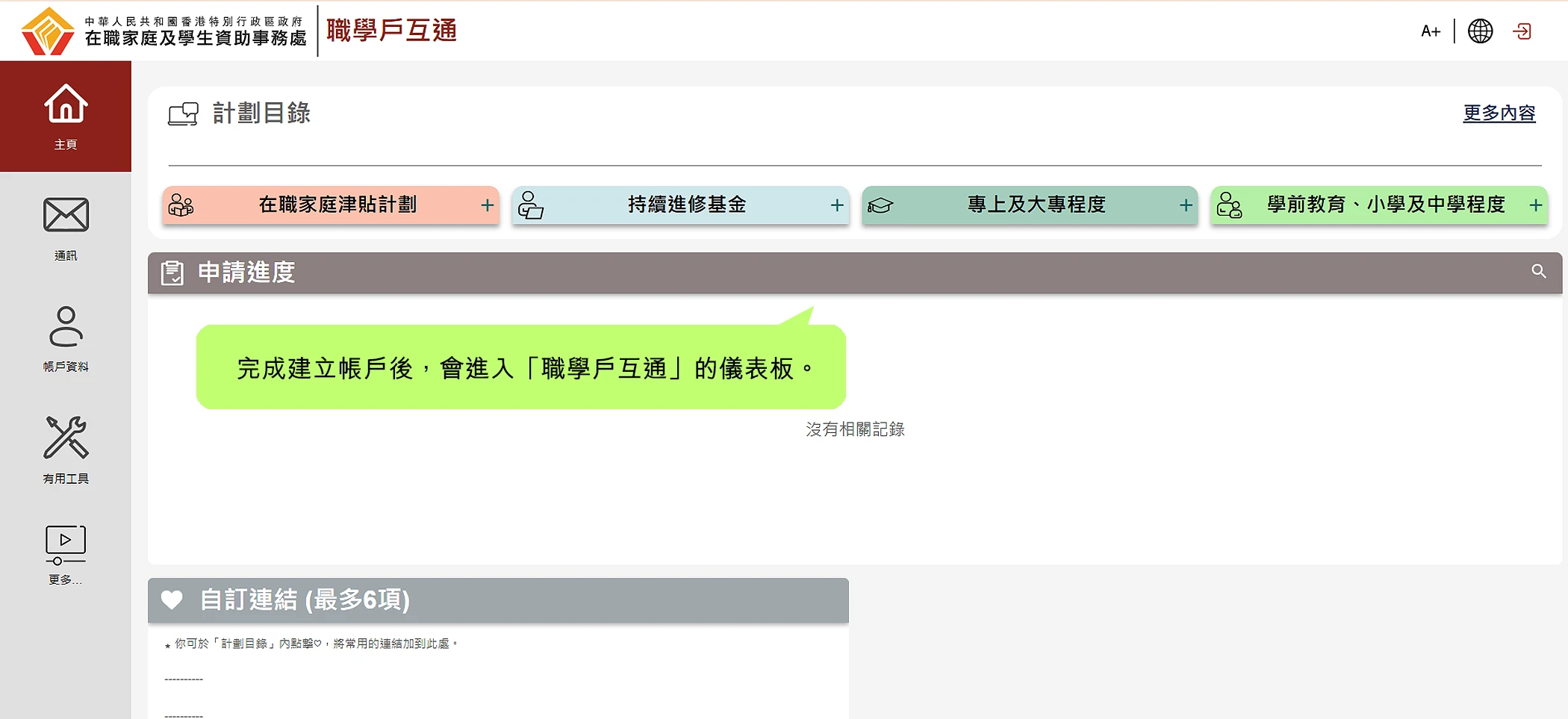Select the 專上及大專程度 category label
Image resolution: width=1568 pixels, height=719 pixels.
point(1036,205)
